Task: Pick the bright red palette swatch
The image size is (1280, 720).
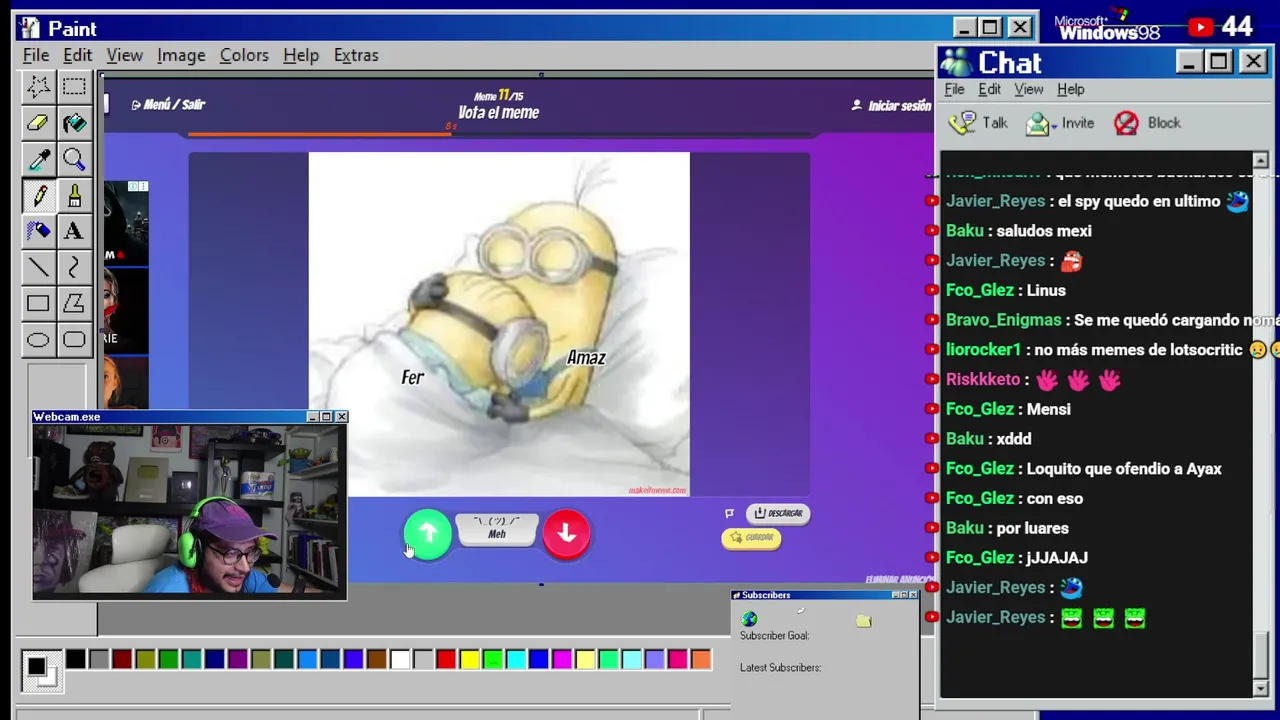Action: 446,659
